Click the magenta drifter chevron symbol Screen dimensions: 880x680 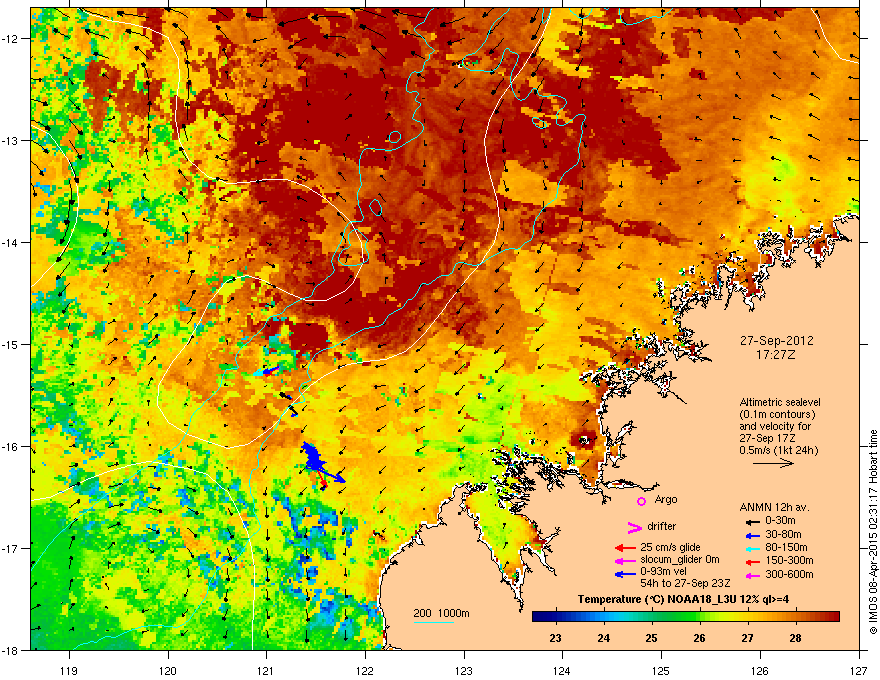point(634,527)
